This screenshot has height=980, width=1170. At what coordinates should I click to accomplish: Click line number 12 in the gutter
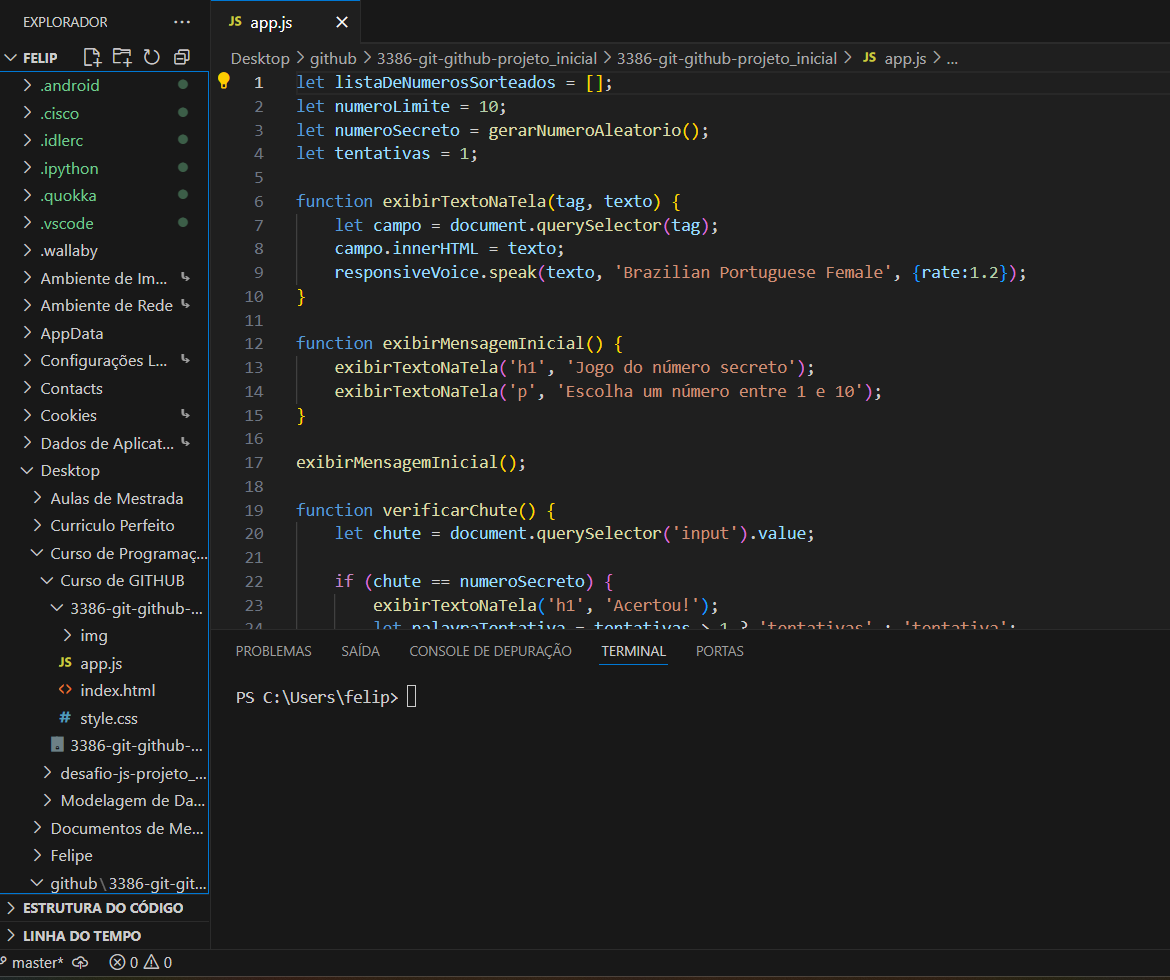point(254,343)
